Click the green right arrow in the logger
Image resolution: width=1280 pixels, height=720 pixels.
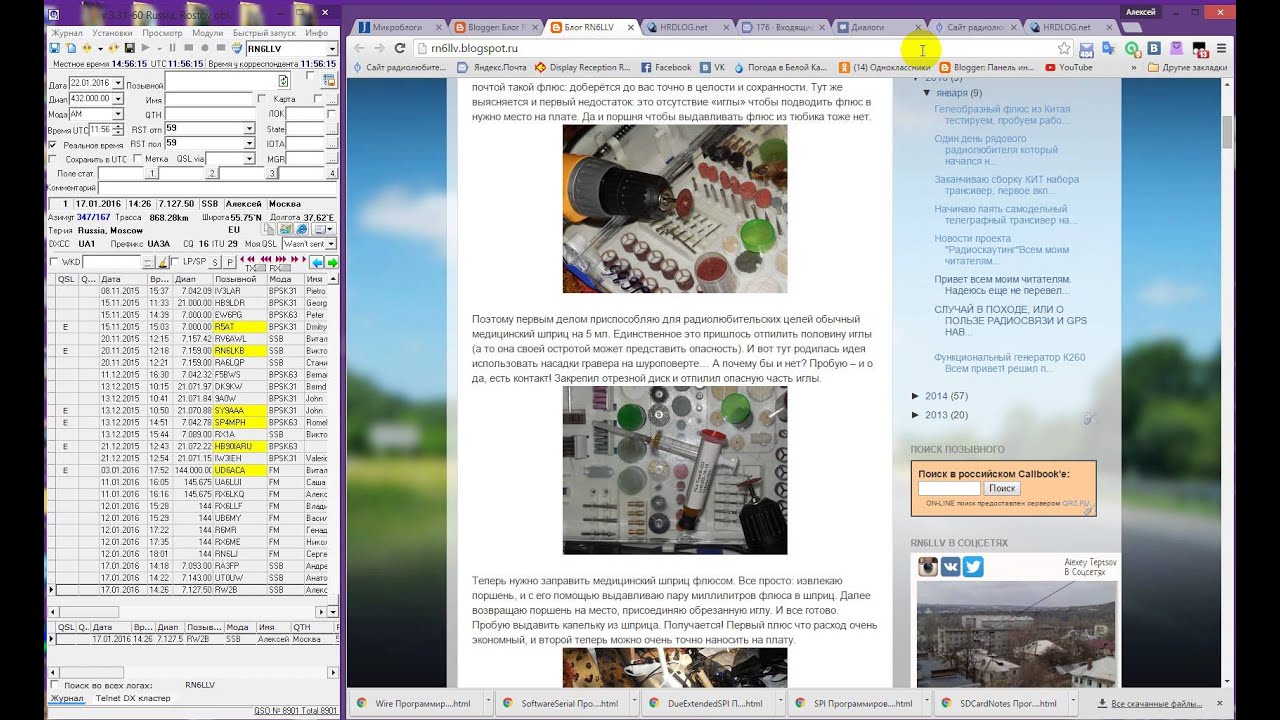pos(332,262)
